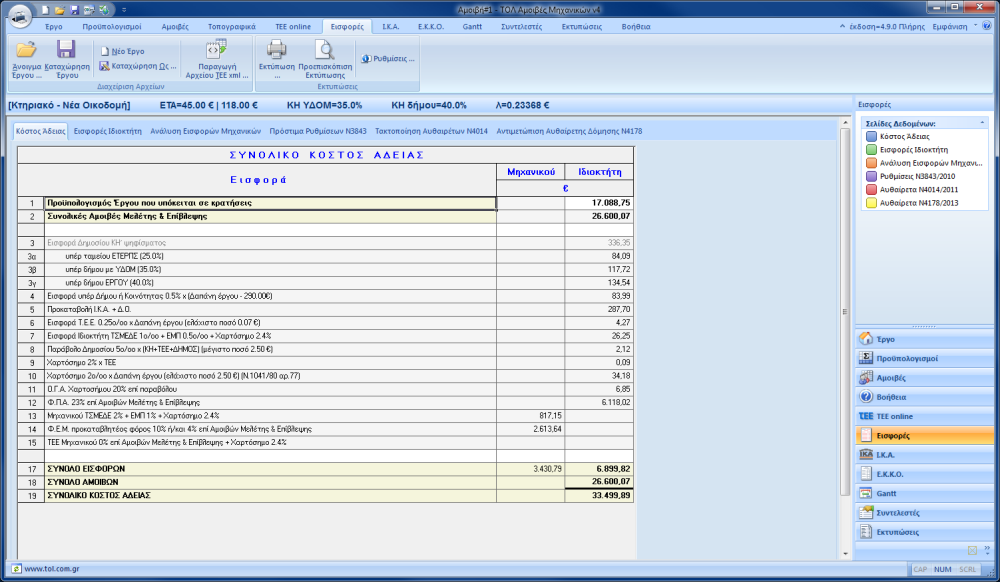This screenshot has height=582, width=1000.
Task: Switch to the Ι.Κ.Α. ribbon tab
Action: [390, 27]
